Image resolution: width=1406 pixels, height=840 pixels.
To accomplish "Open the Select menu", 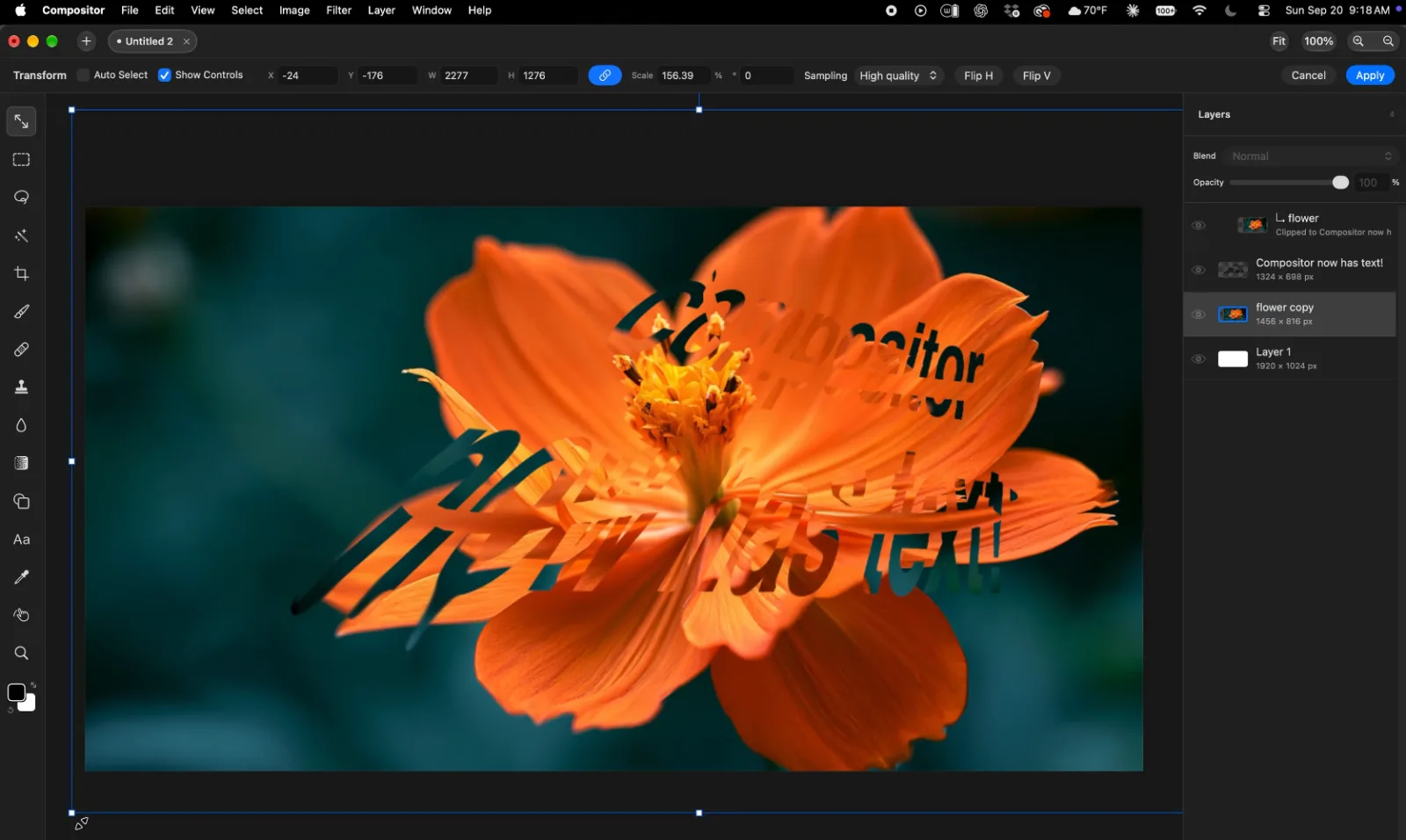I will [x=247, y=11].
